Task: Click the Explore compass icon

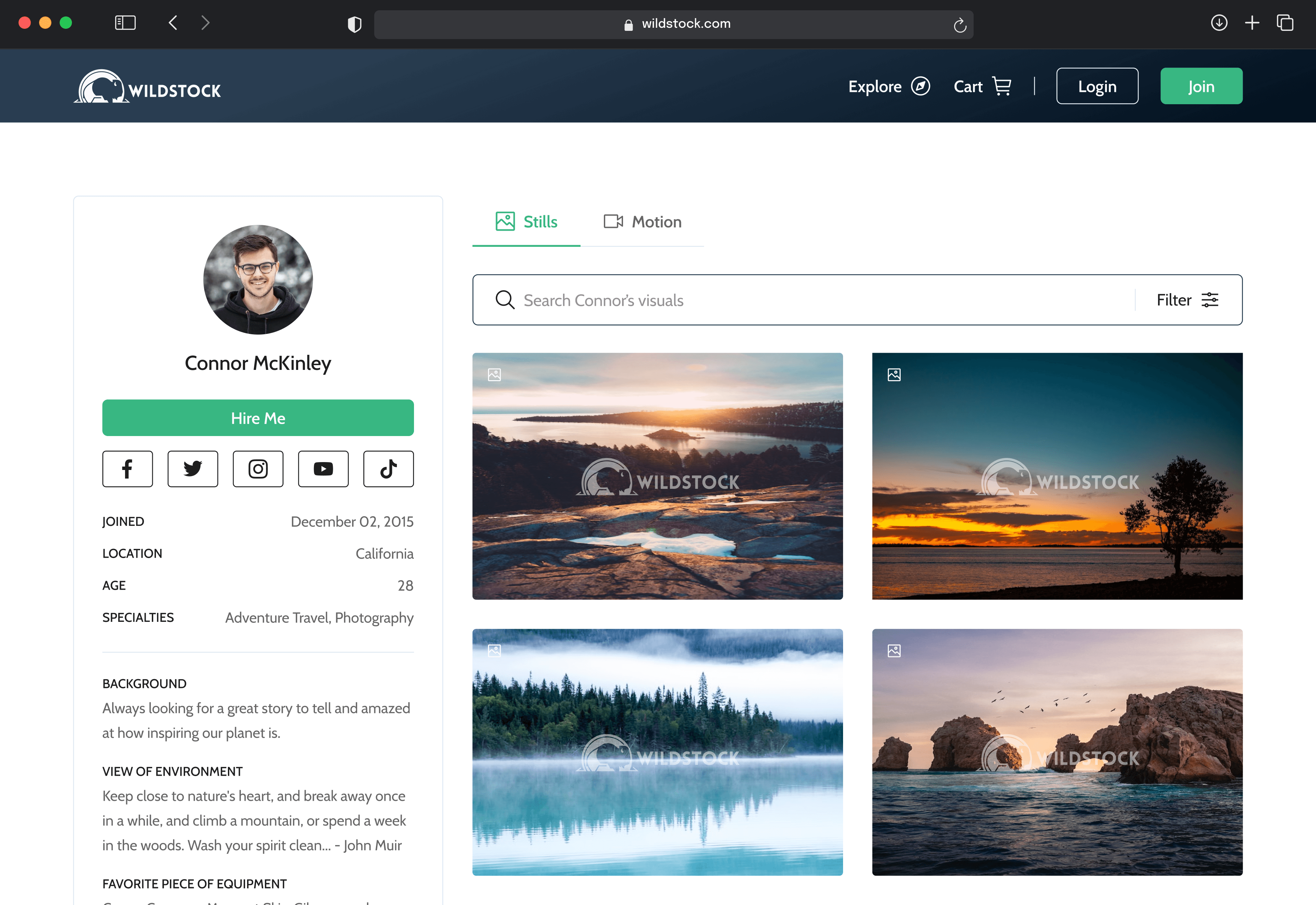Action: (920, 87)
